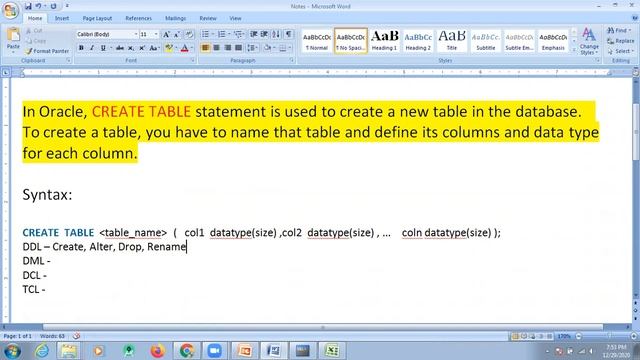Open the font size 11 dropdown
The height and width of the screenshot is (360, 640).
[x=156, y=35]
